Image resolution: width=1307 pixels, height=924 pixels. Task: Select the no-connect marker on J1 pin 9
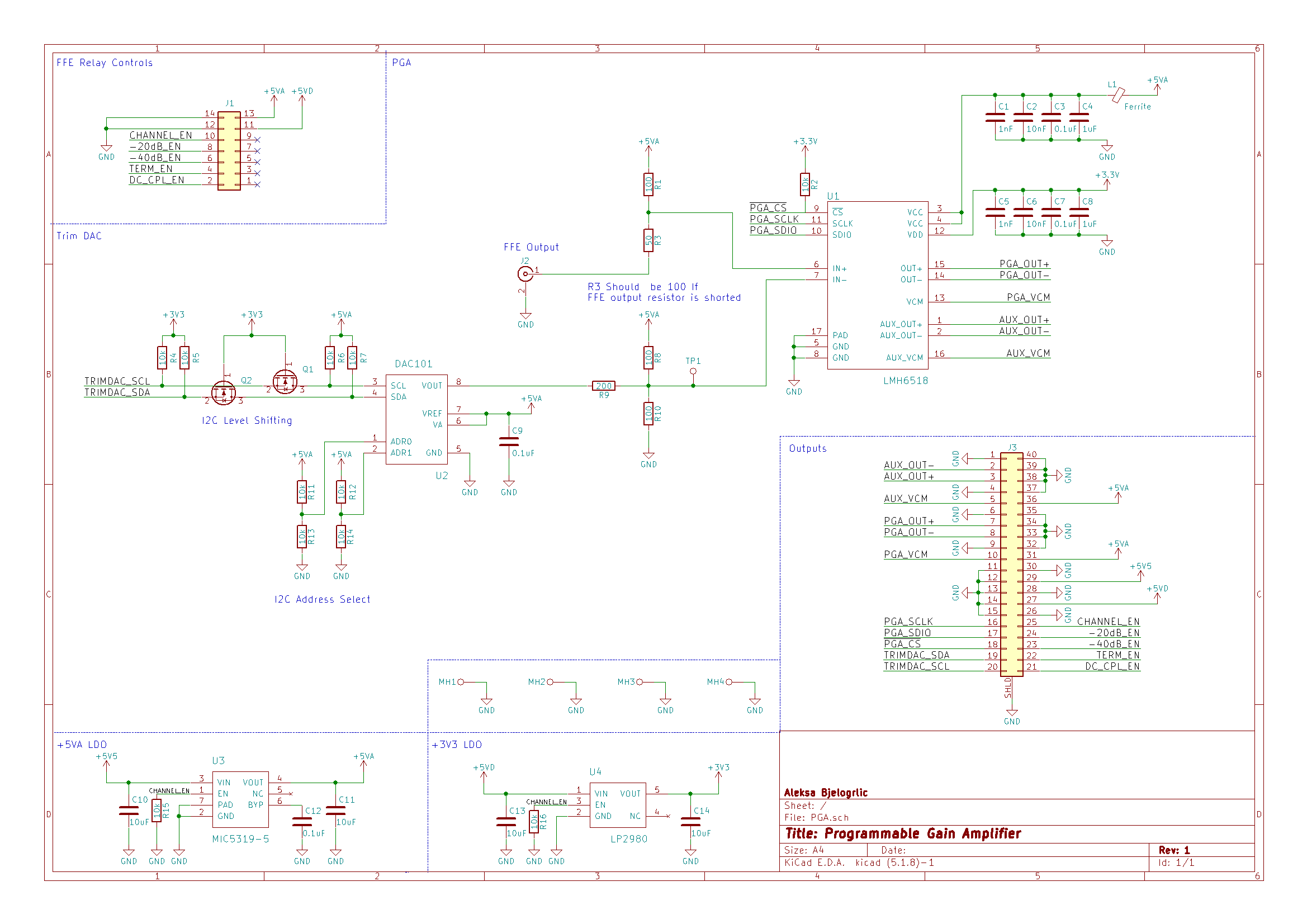point(257,140)
